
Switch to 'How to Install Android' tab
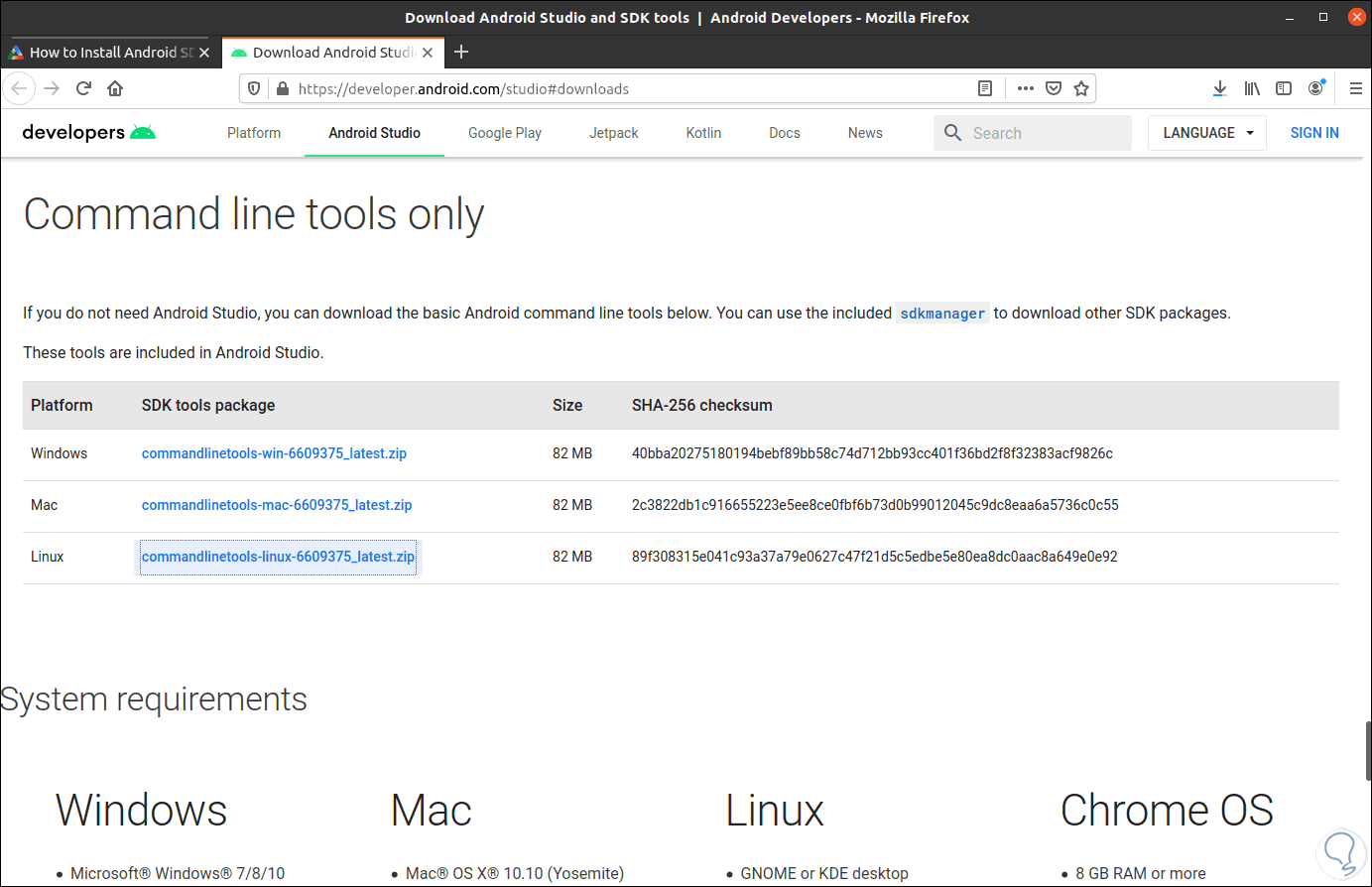(109, 53)
